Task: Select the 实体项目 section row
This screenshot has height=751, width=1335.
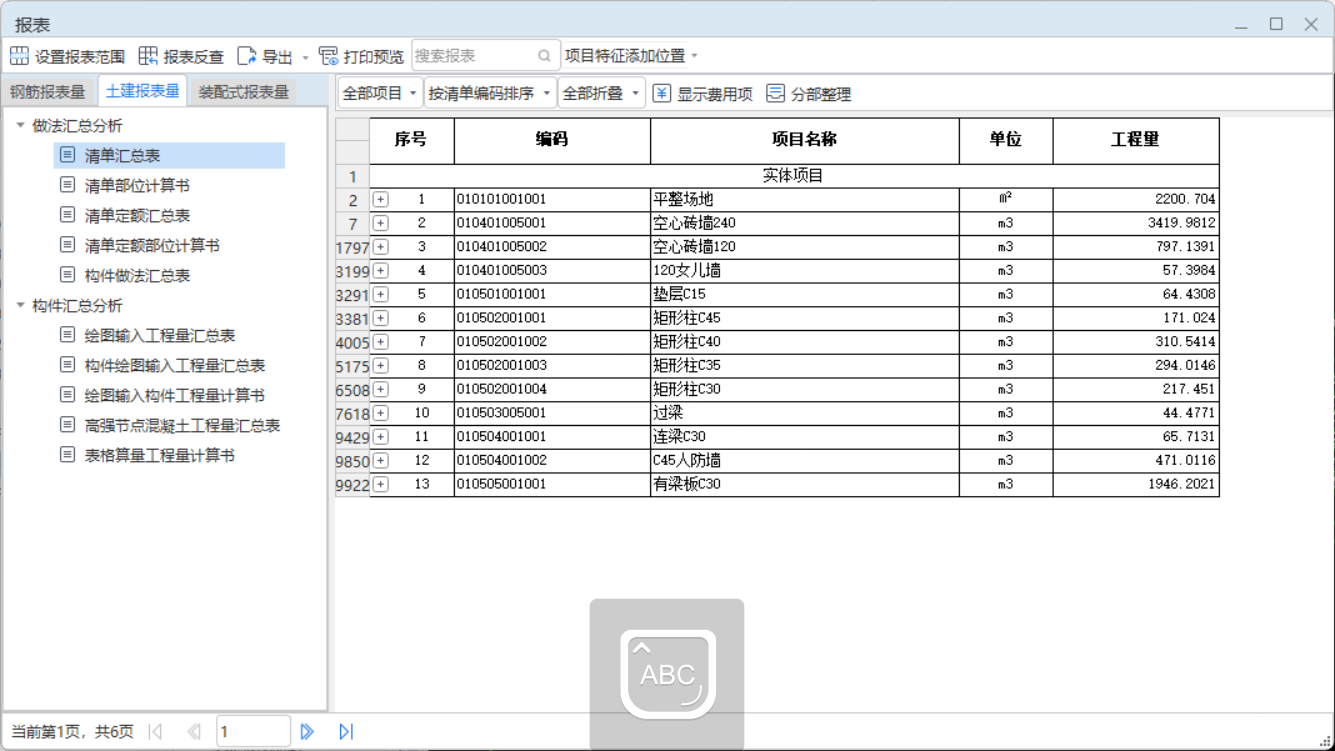Action: tap(794, 176)
